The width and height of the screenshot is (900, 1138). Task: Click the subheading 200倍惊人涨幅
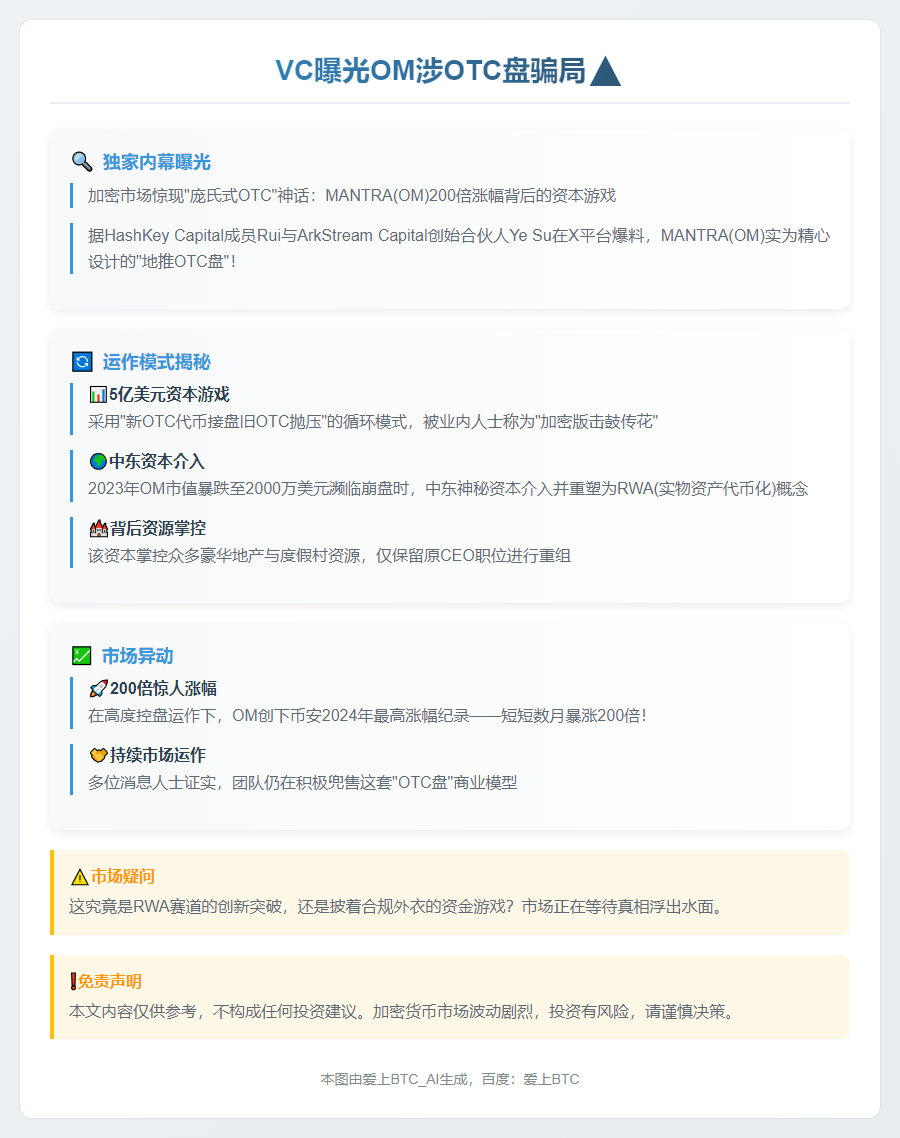[x=163, y=688]
